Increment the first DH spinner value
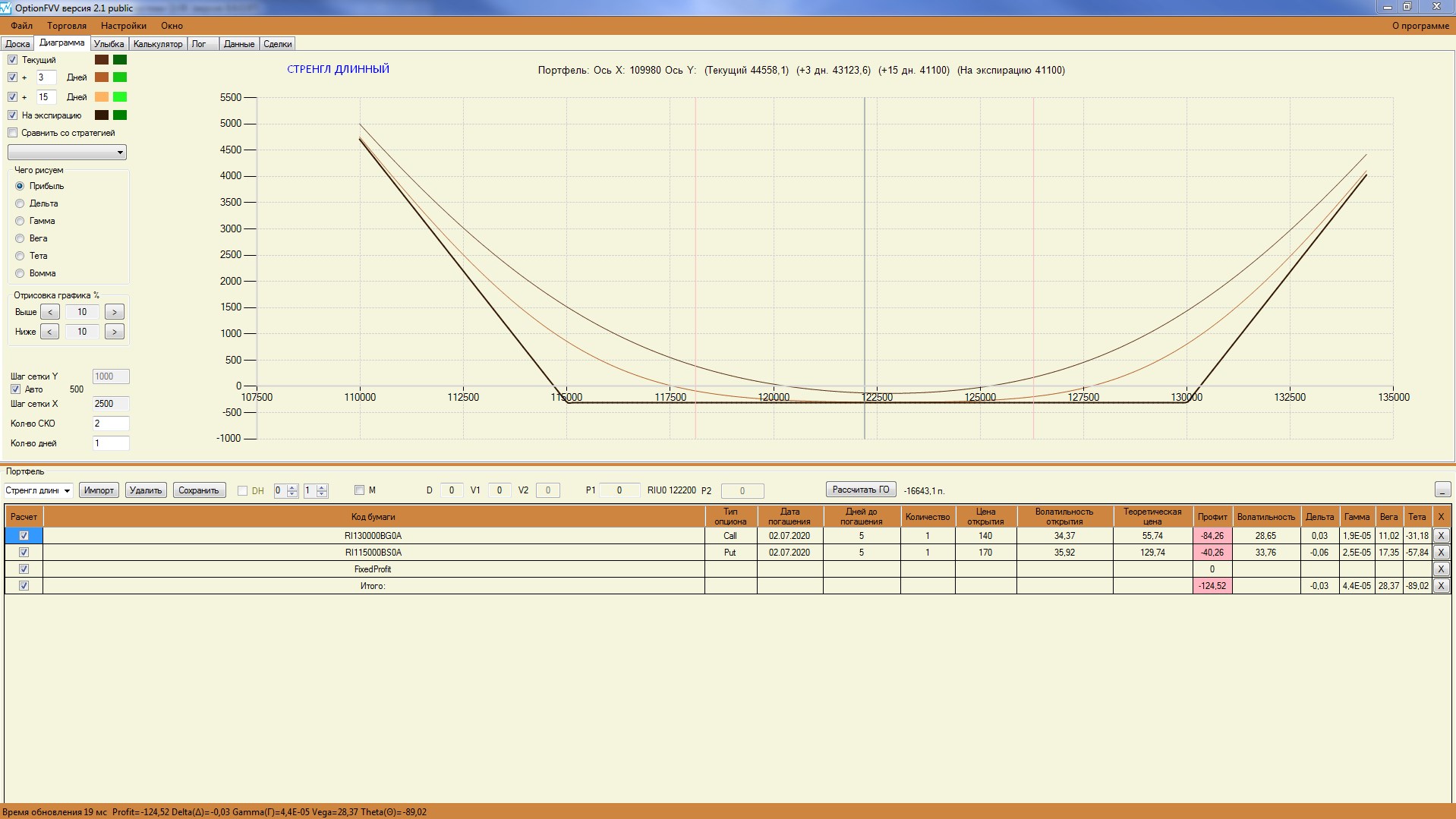Viewport: 1456px width, 819px height. (x=292, y=487)
